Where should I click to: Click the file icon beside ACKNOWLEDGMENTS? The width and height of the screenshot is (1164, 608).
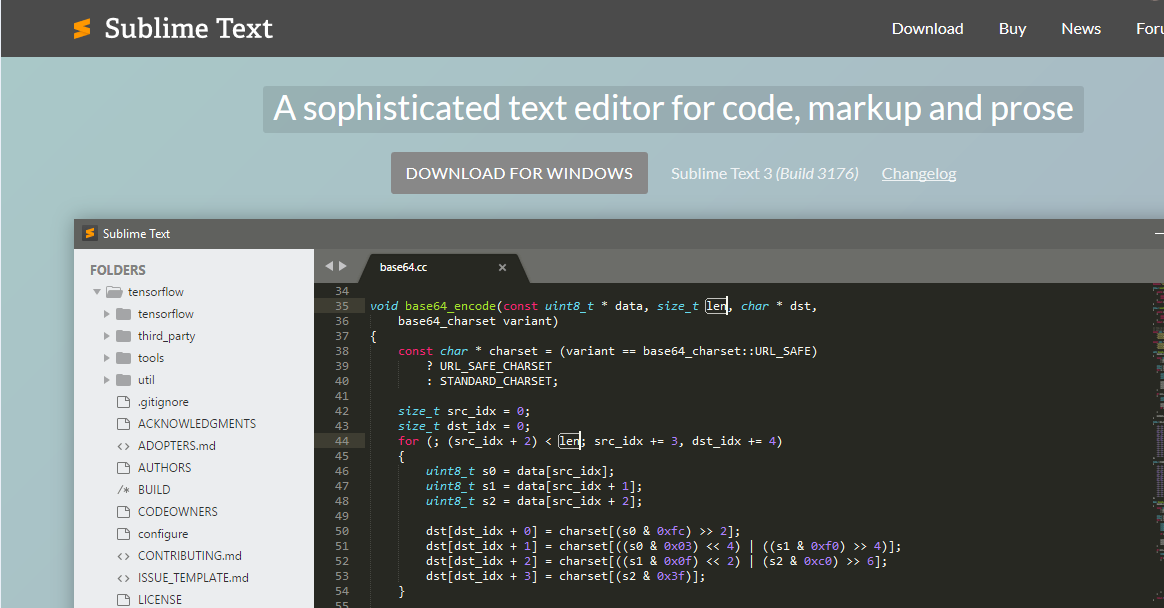pos(123,424)
